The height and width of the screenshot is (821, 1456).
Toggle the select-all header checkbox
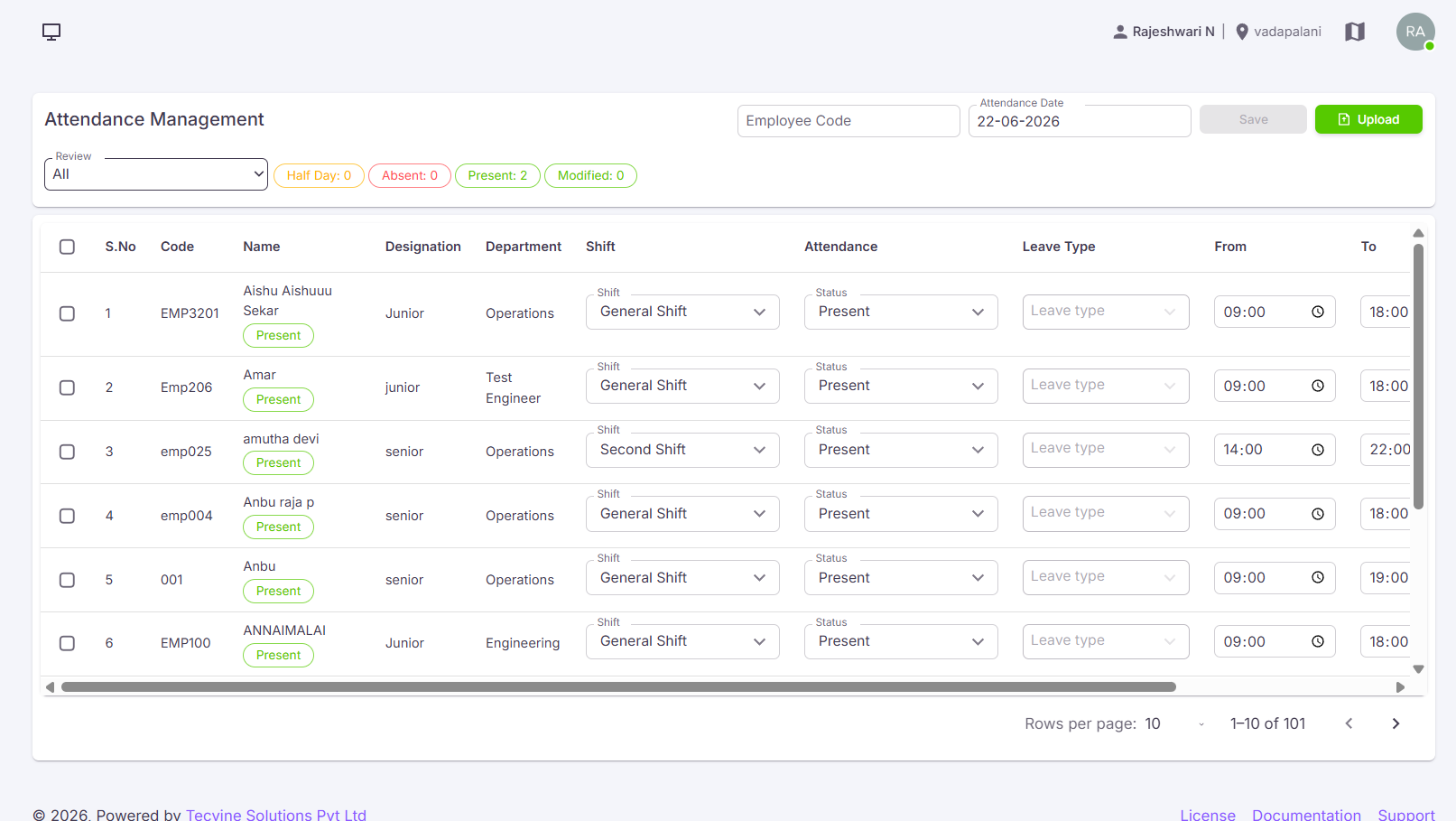tap(67, 247)
